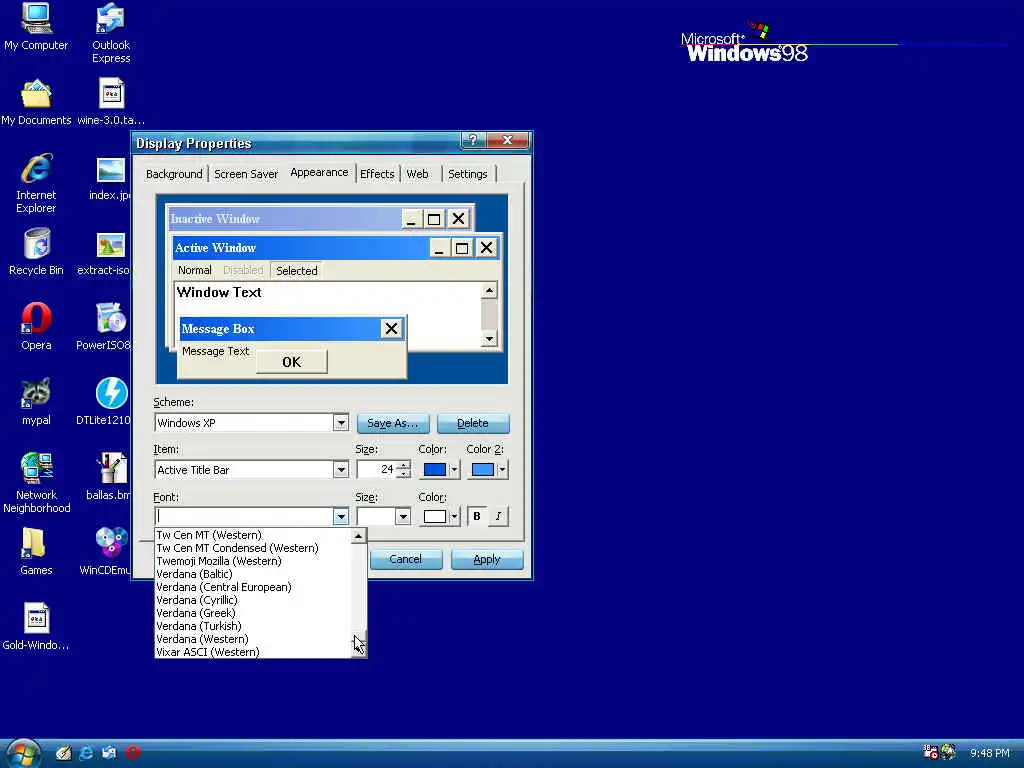1024x768 pixels.
Task: Click the Opera quick launch icon
Action: [133, 753]
